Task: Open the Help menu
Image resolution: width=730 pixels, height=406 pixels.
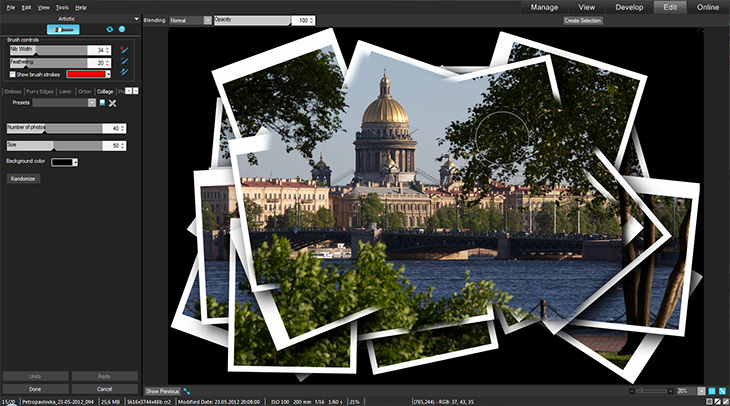Action: pyautogui.click(x=81, y=7)
